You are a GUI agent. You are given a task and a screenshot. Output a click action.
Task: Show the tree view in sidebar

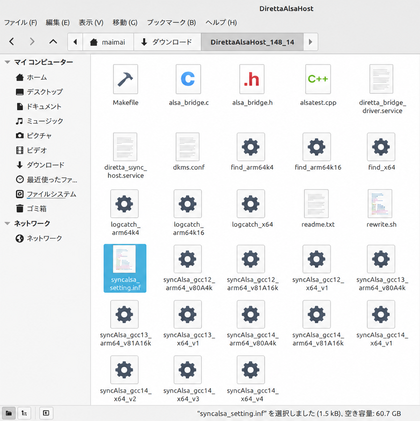click(x=24, y=413)
